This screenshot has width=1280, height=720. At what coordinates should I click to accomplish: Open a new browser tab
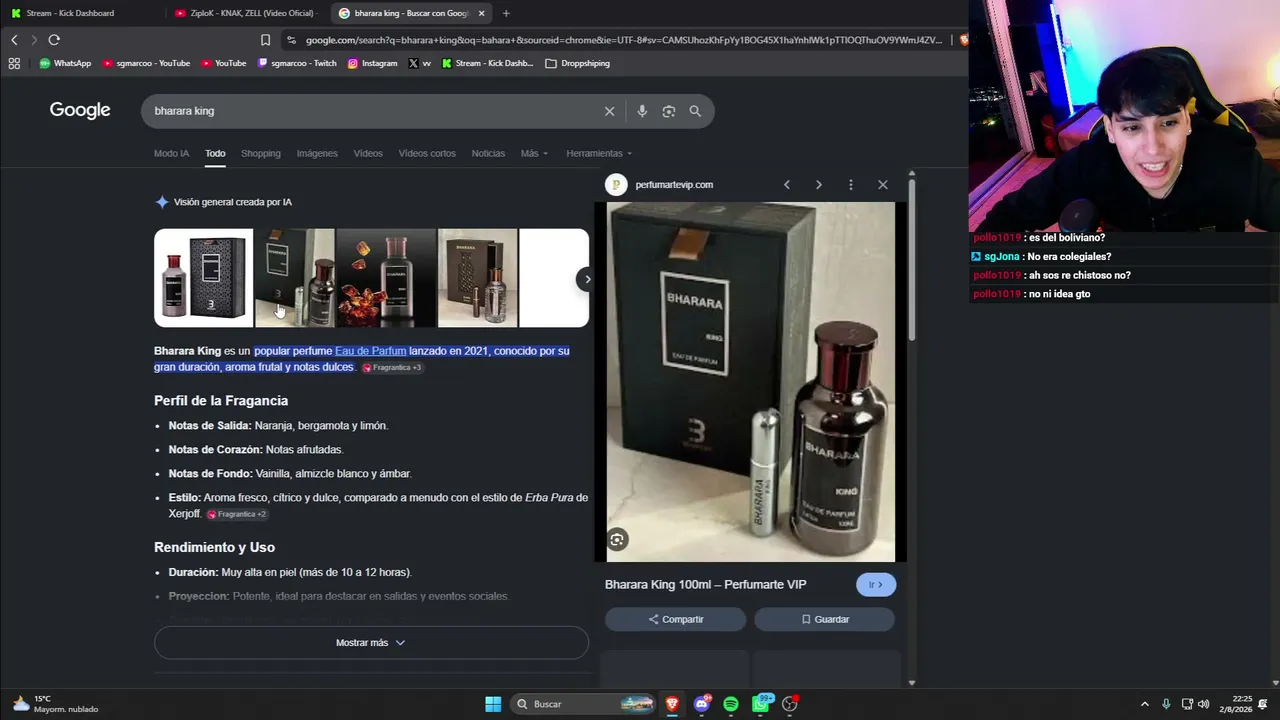[506, 13]
